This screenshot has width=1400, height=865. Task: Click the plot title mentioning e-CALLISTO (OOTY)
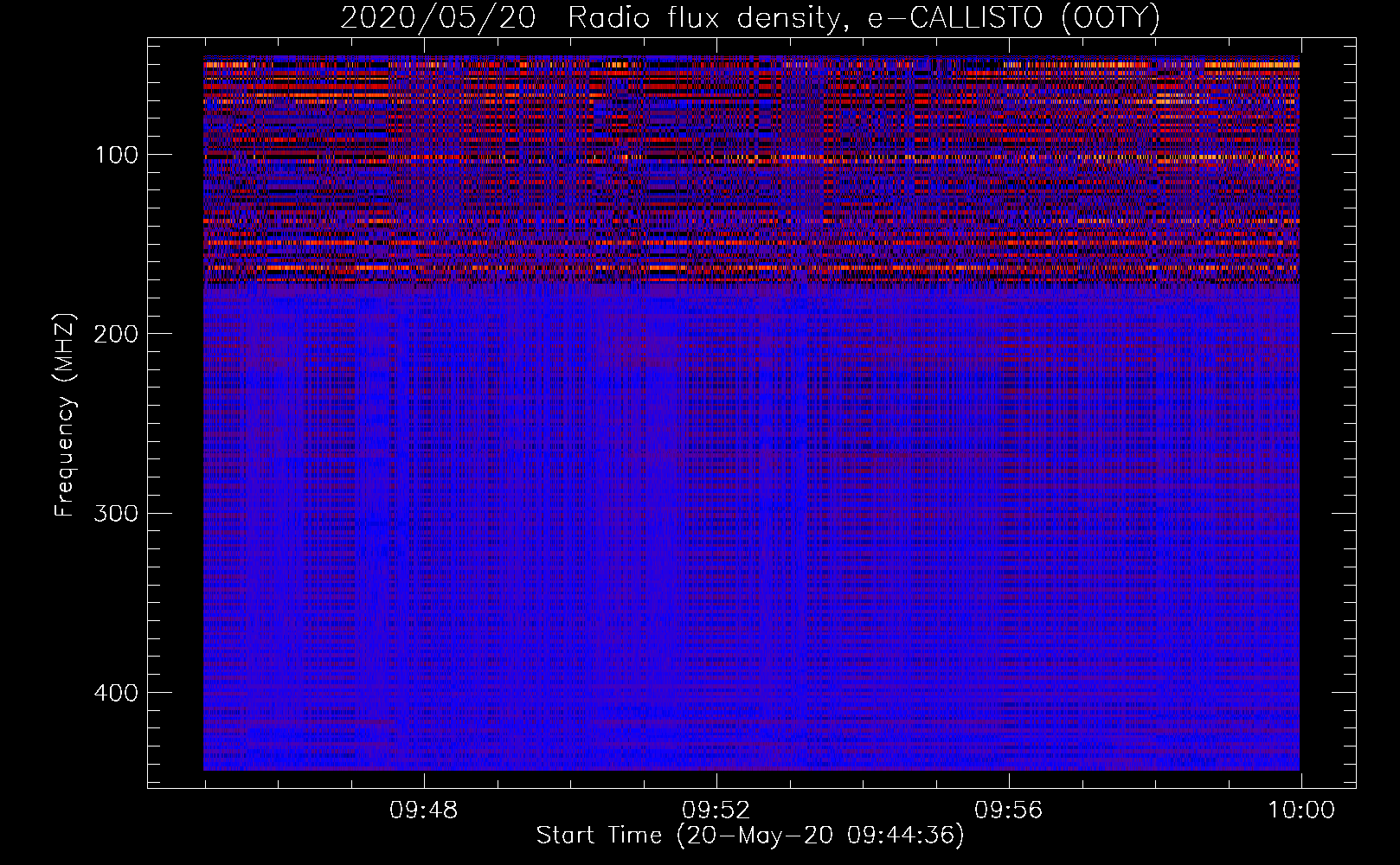coord(749,18)
